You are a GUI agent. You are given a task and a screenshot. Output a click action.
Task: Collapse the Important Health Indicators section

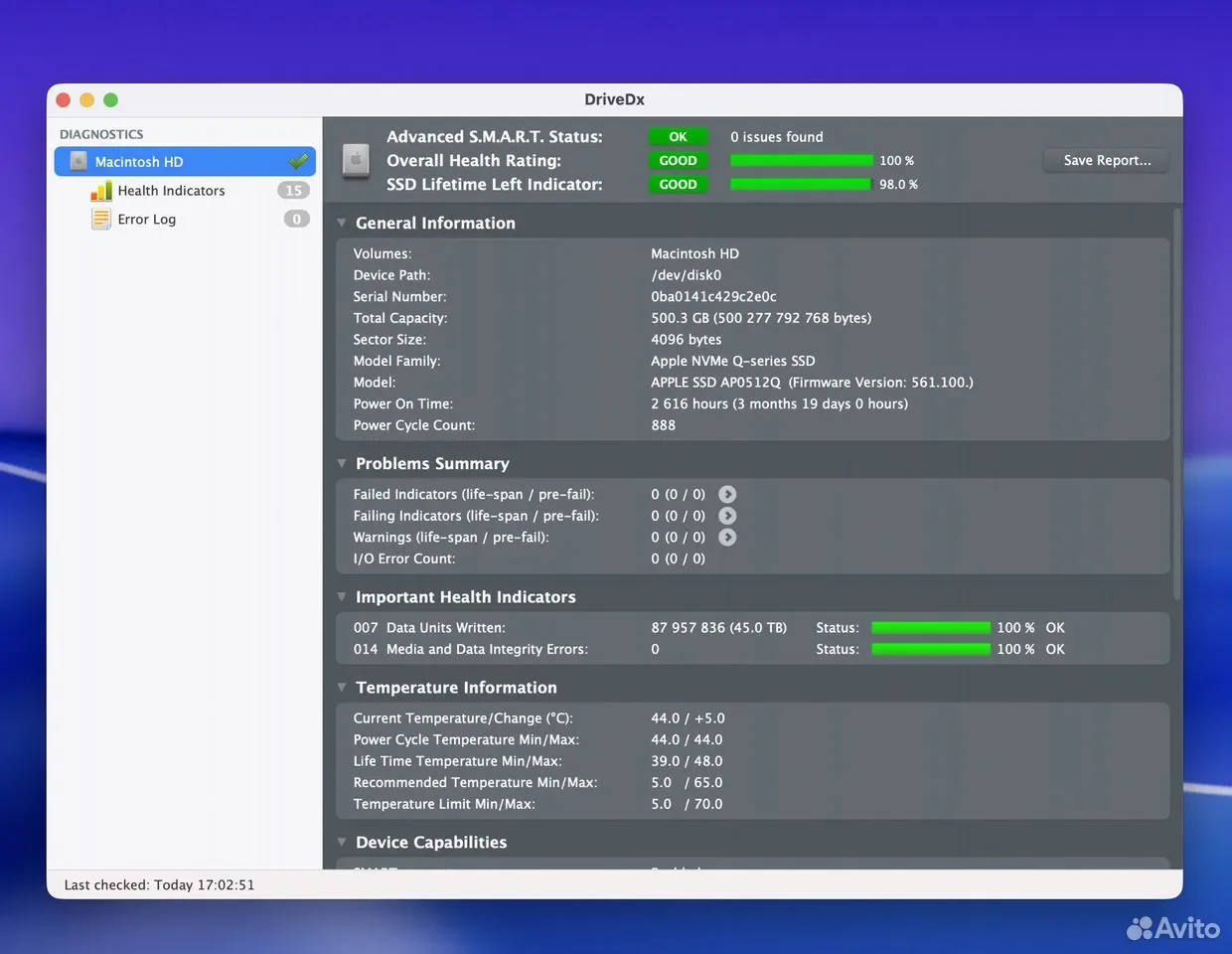click(342, 596)
